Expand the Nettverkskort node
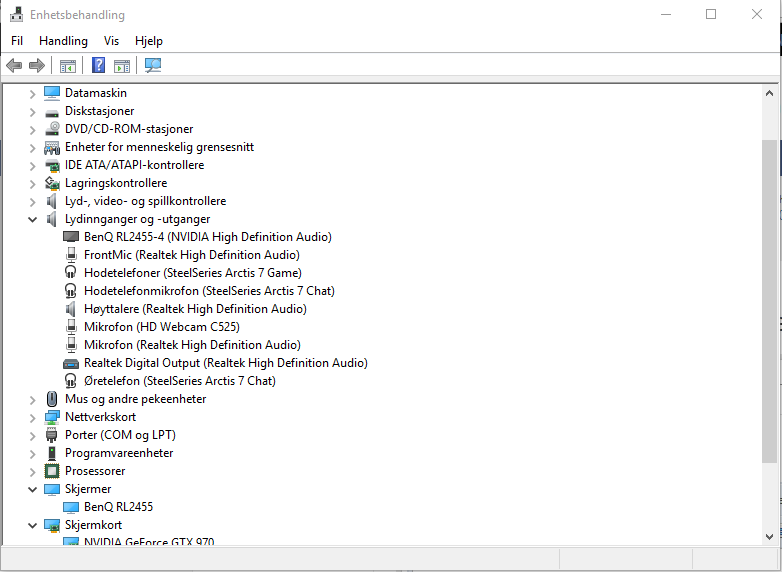 click(x=32, y=418)
